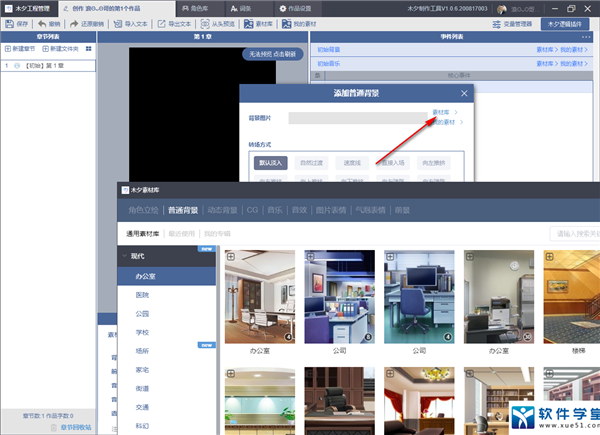Collapse the 现代 category in material library
Screen dimensions: 600x435
click(124, 256)
